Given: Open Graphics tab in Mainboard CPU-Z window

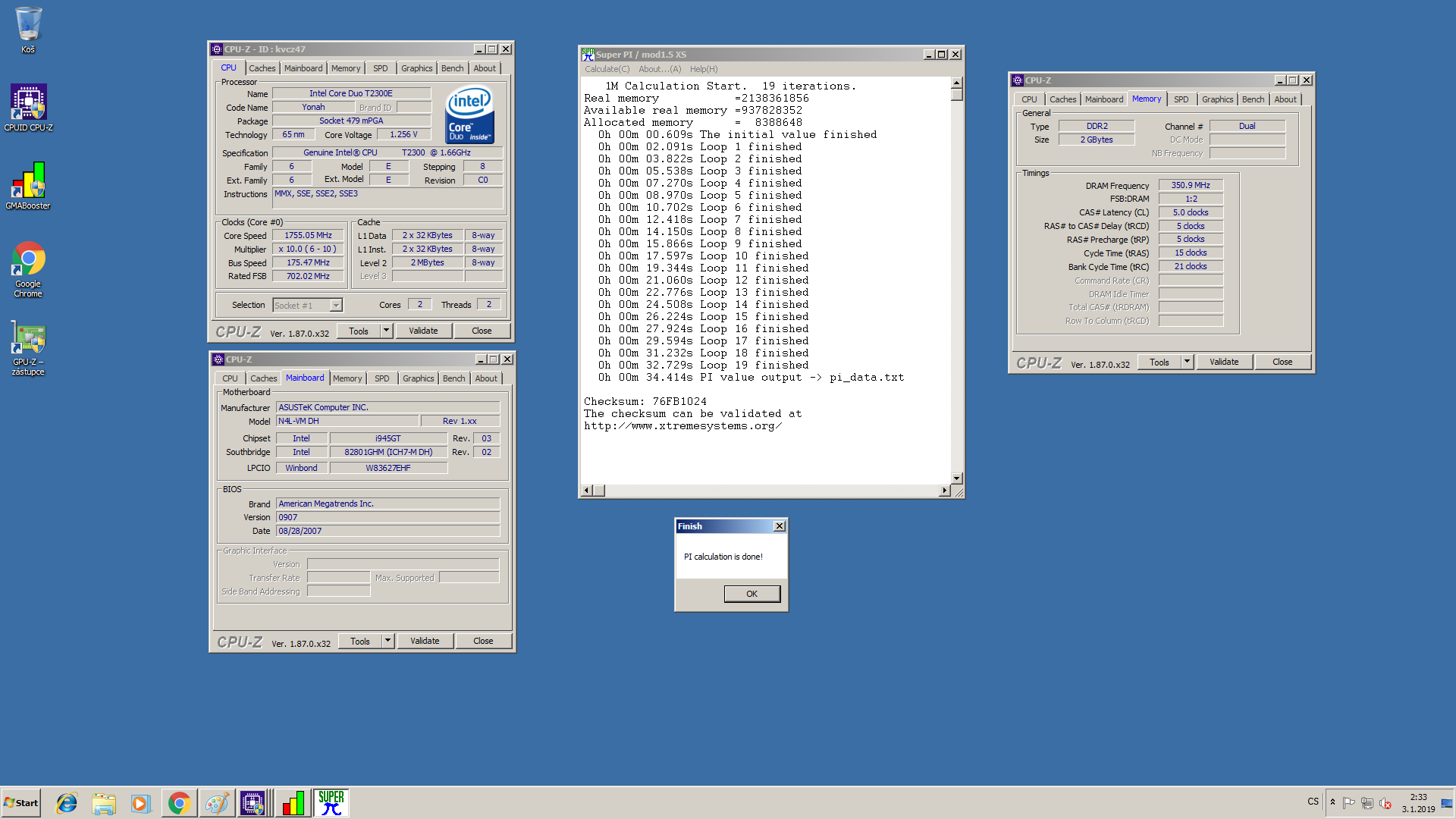Looking at the screenshot, I should tap(419, 378).
